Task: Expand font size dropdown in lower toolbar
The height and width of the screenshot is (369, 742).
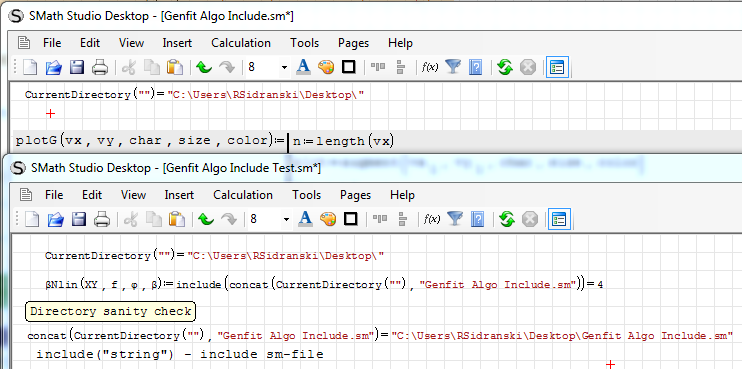Action: coord(286,220)
